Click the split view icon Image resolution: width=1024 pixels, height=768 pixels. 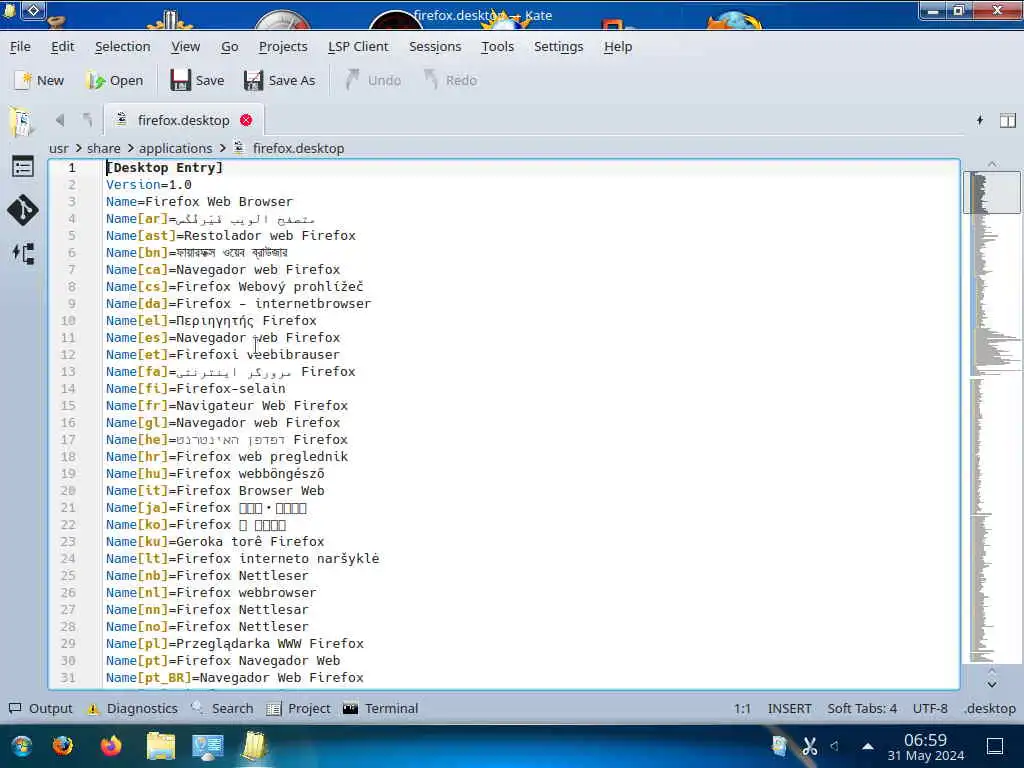[1008, 120]
